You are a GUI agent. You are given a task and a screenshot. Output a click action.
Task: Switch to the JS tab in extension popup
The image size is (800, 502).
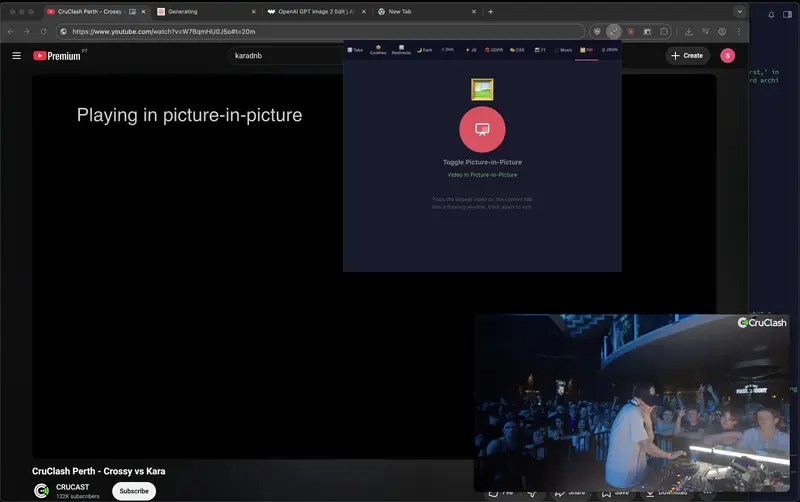pyautogui.click(x=471, y=50)
